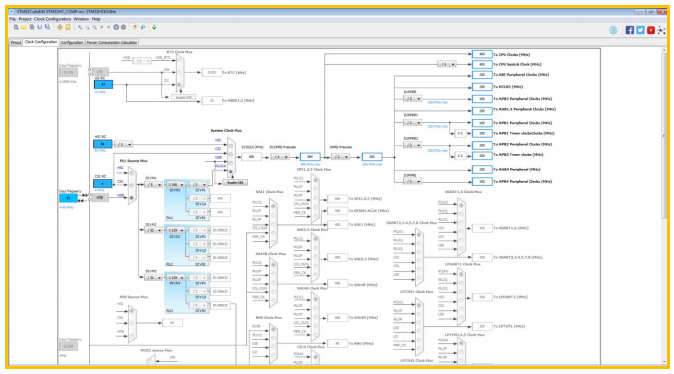Open HPRE Prescaler dropdown

(x=340, y=157)
